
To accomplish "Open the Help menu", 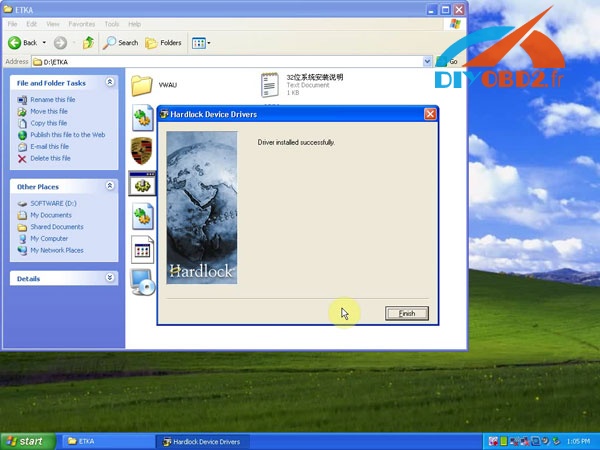I will point(134,24).
